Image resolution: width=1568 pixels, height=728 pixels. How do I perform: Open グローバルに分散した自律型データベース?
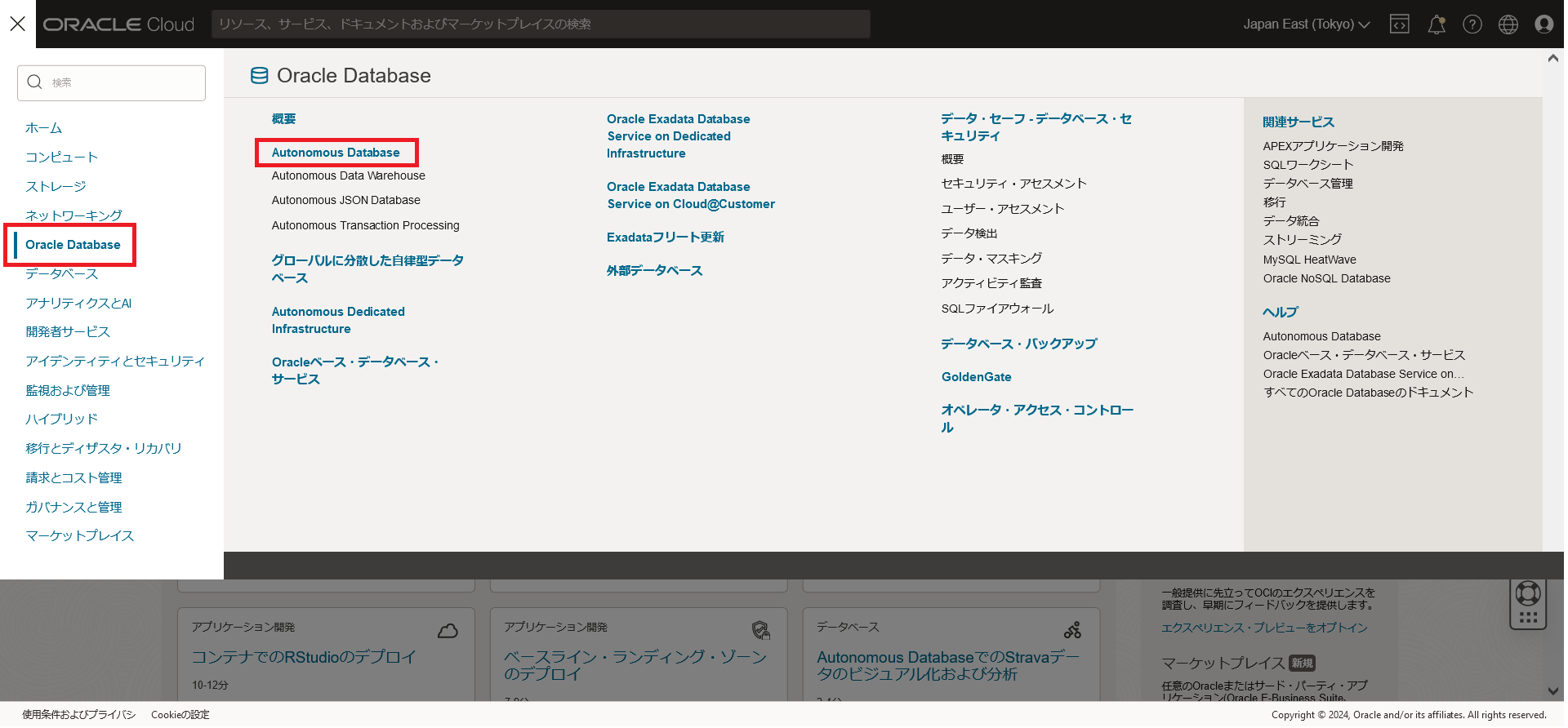pyautogui.click(x=367, y=269)
